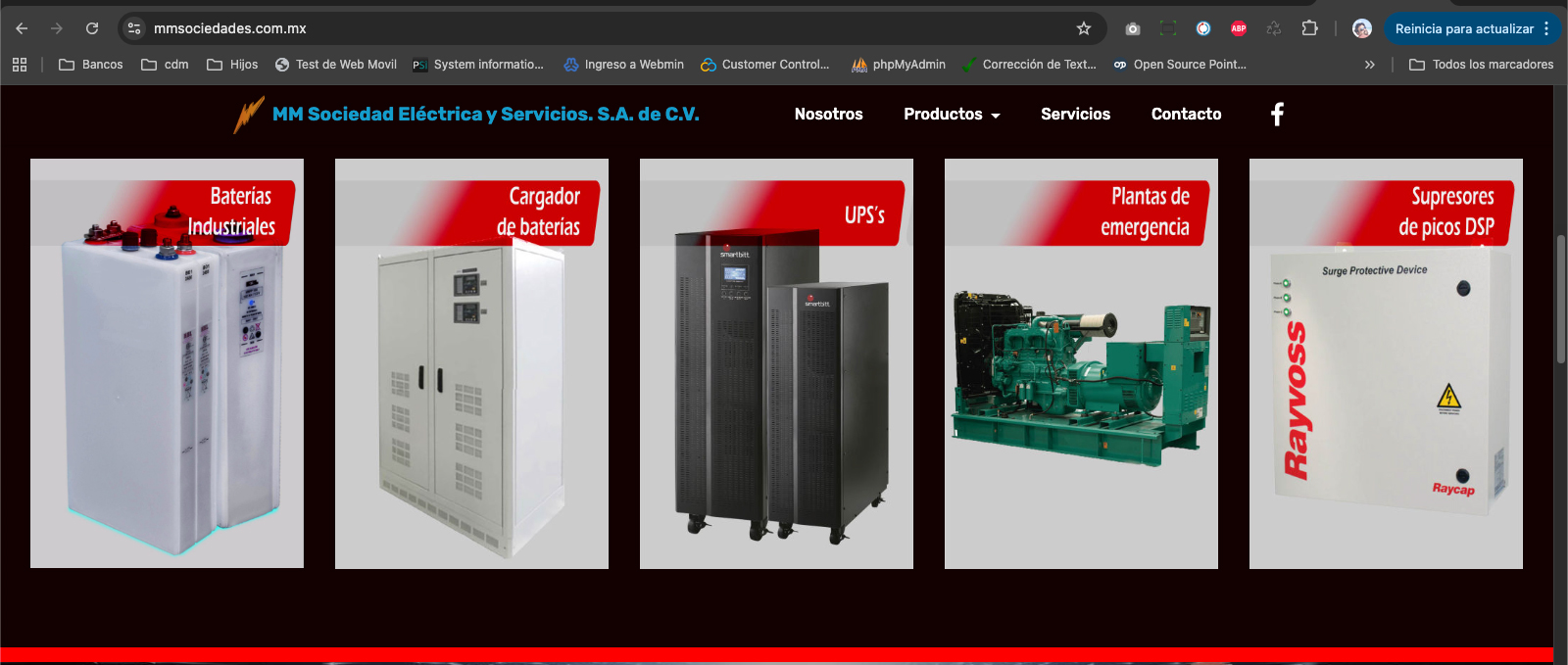Open the UPS's product card
Viewport: 1568px width, 665px height.
tap(776, 363)
